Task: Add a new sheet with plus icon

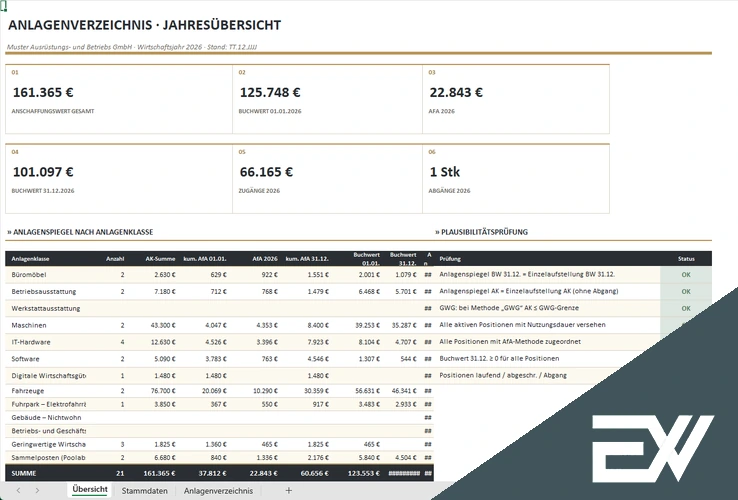Action: point(289,490)
